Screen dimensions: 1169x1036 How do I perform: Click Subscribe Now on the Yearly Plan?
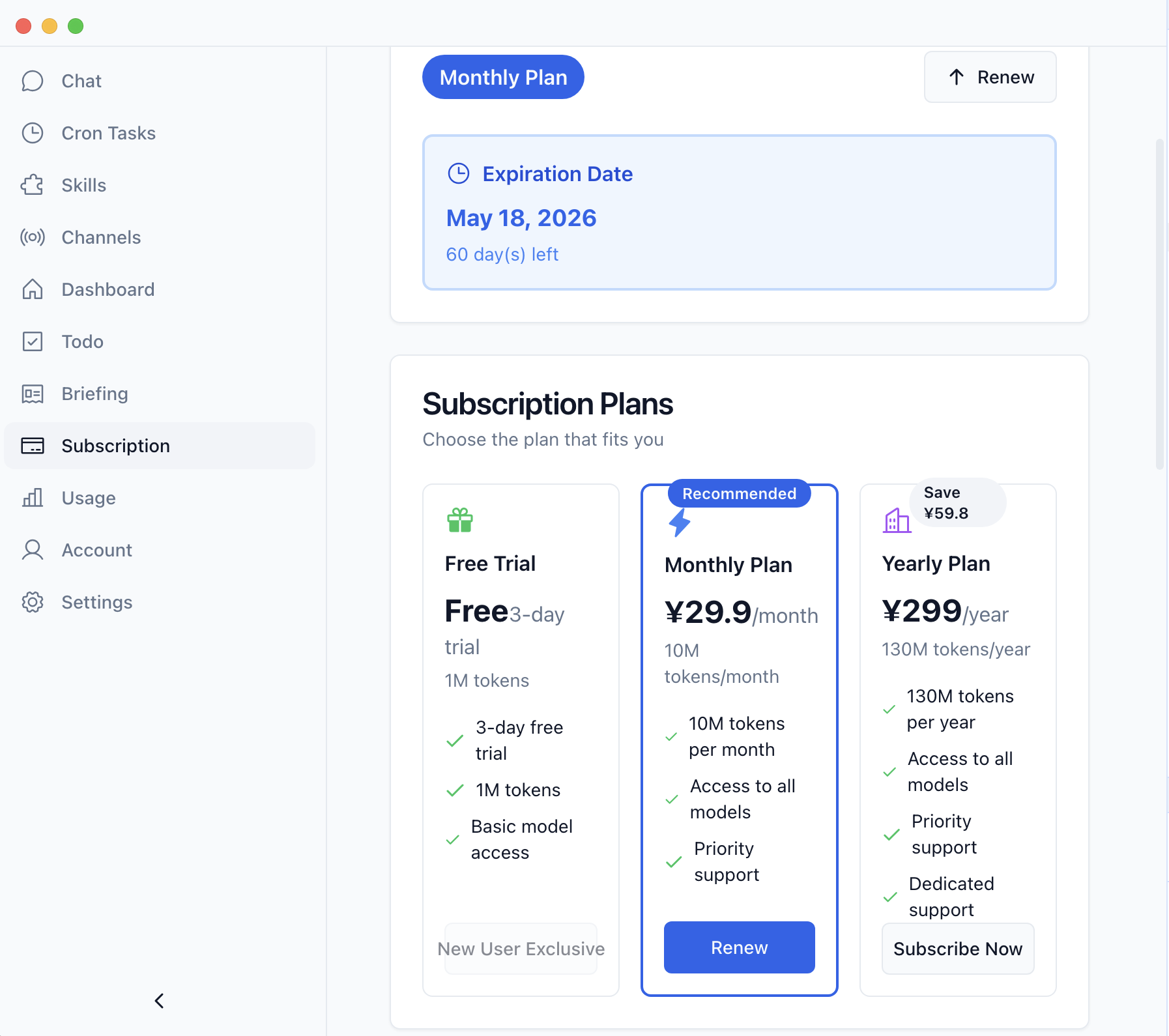tap(958, 949)
